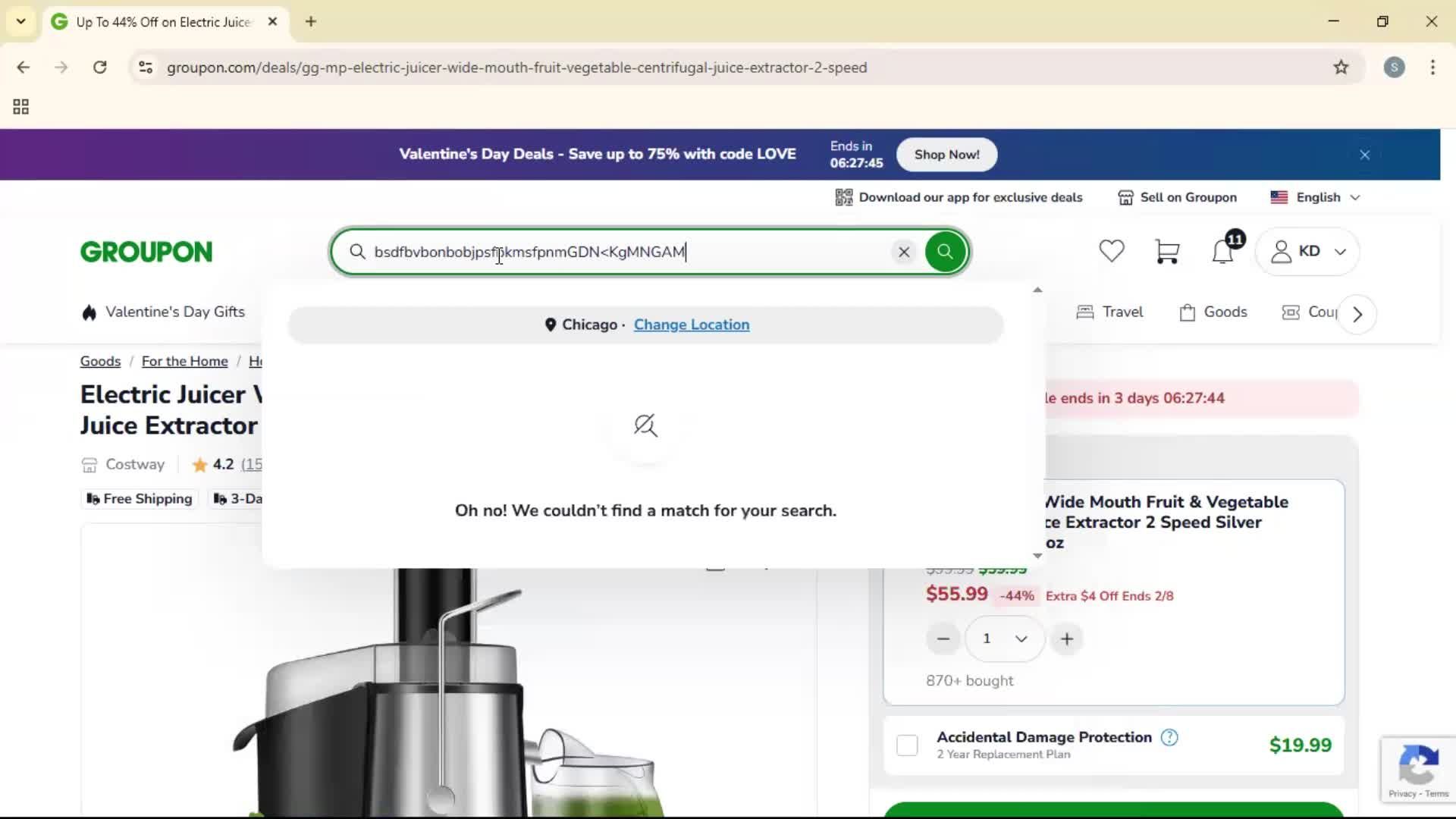Clear the search text with the X icon

903,252
